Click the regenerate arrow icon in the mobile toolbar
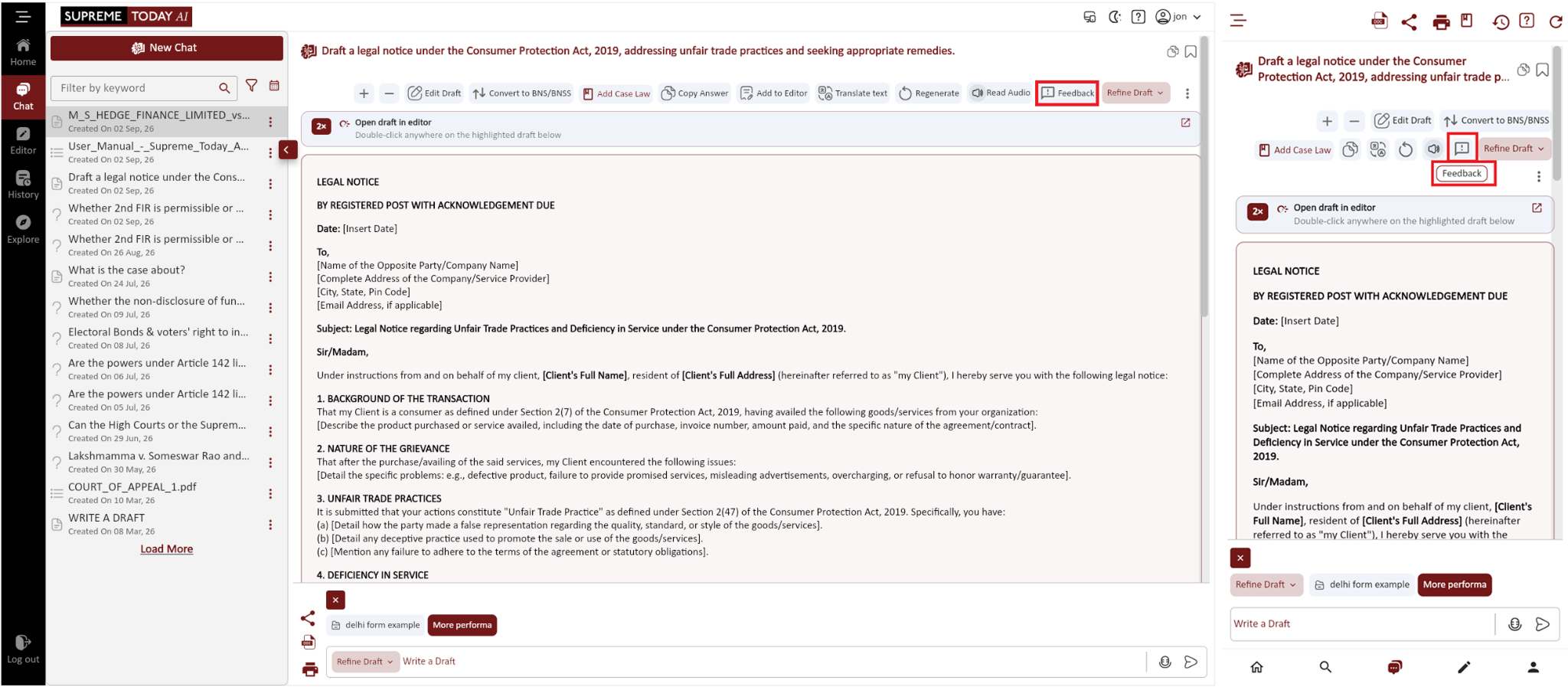This screenshot has height=687, width=1568. [1406, 149]
